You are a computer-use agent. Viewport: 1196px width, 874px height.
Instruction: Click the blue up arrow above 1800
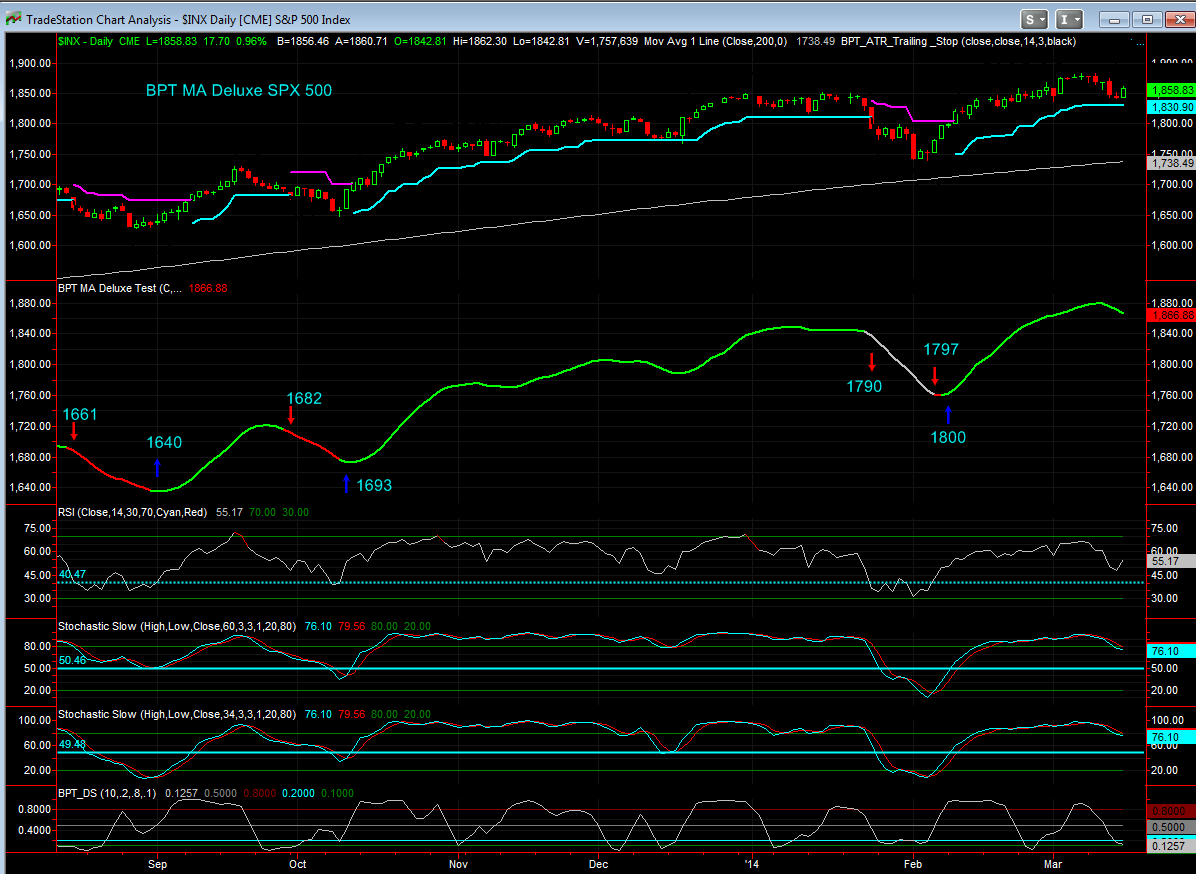[948, 414]
